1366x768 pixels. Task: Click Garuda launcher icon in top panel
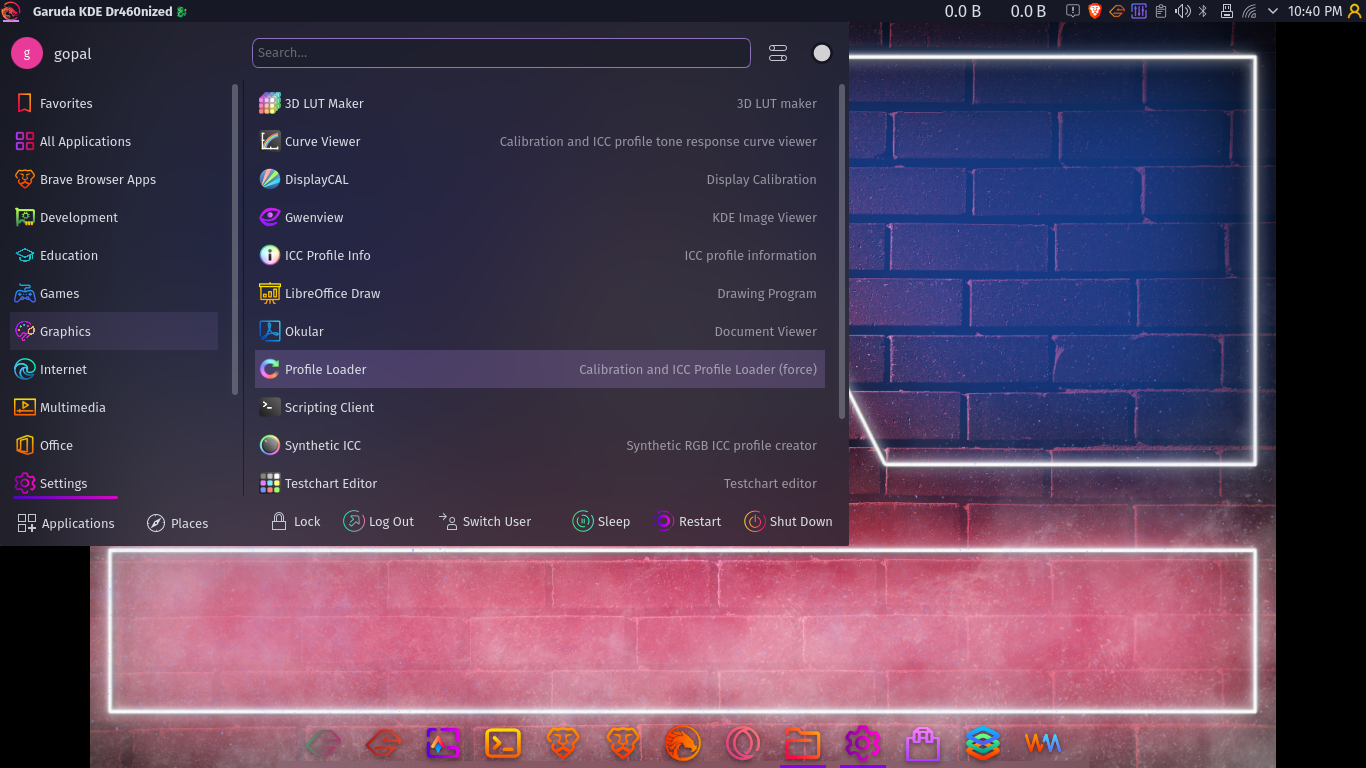10,11
